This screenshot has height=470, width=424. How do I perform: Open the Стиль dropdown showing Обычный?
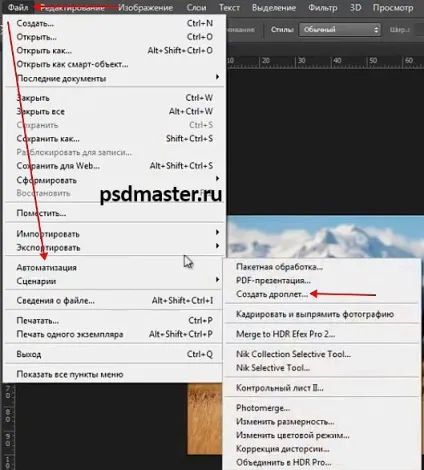[x=340, y=30]
